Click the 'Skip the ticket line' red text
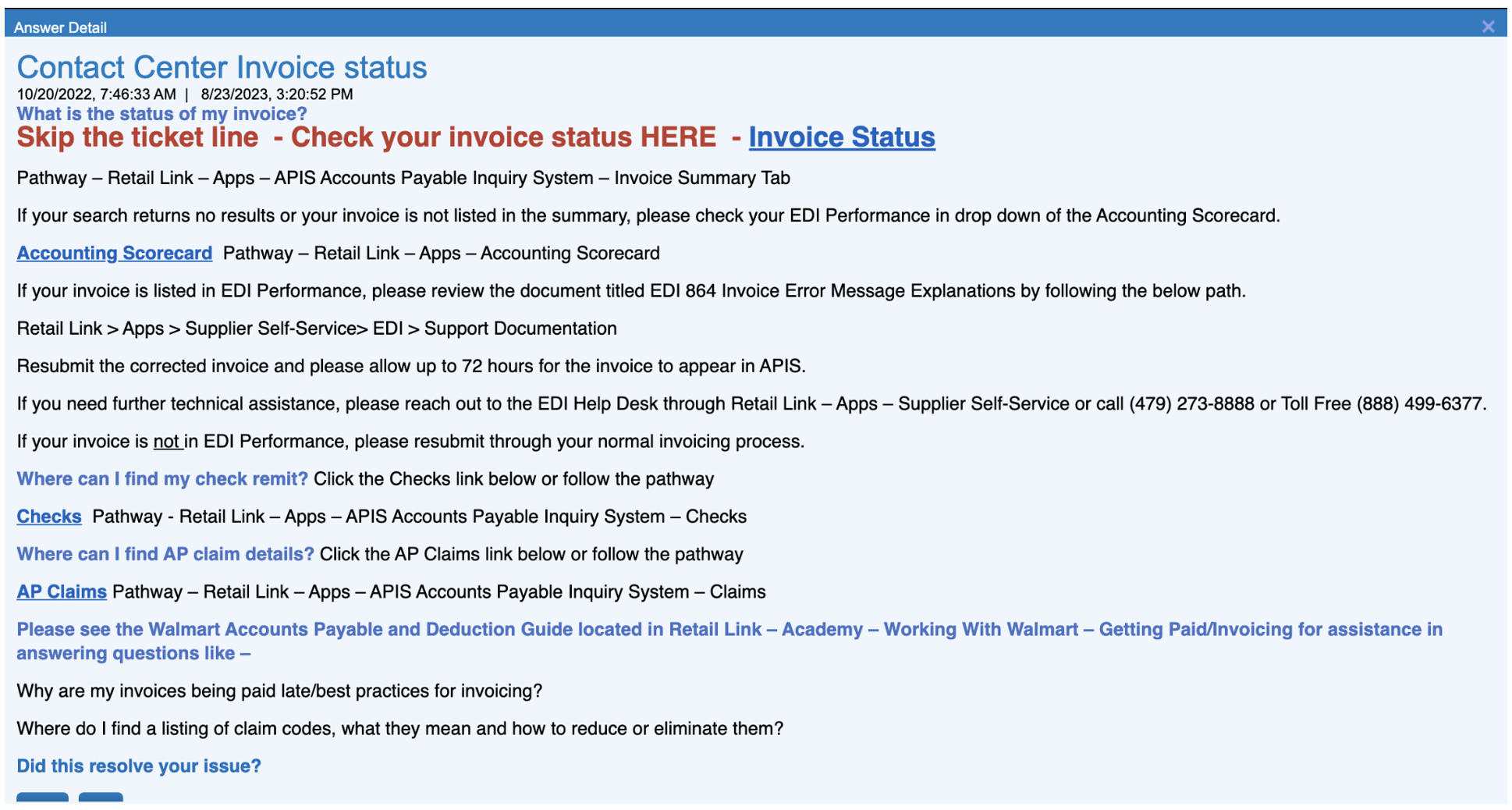Image resolution: width=1512 pixels, height=810 pixels. click(137, 137)
